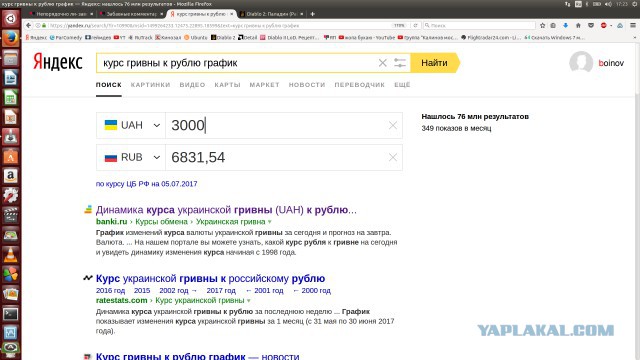Open Firefox downloads arrow icon
640x360 pixels.
(x=565, y=25)
